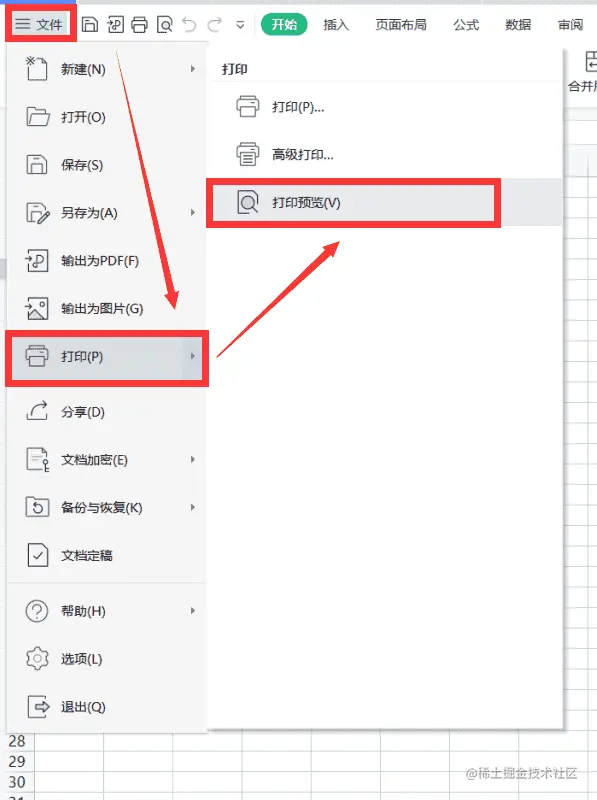The height and width of the screenshot is (800, 597).
Task: Expand the 新建(N) submenu arrow
Action: point(192,68)
